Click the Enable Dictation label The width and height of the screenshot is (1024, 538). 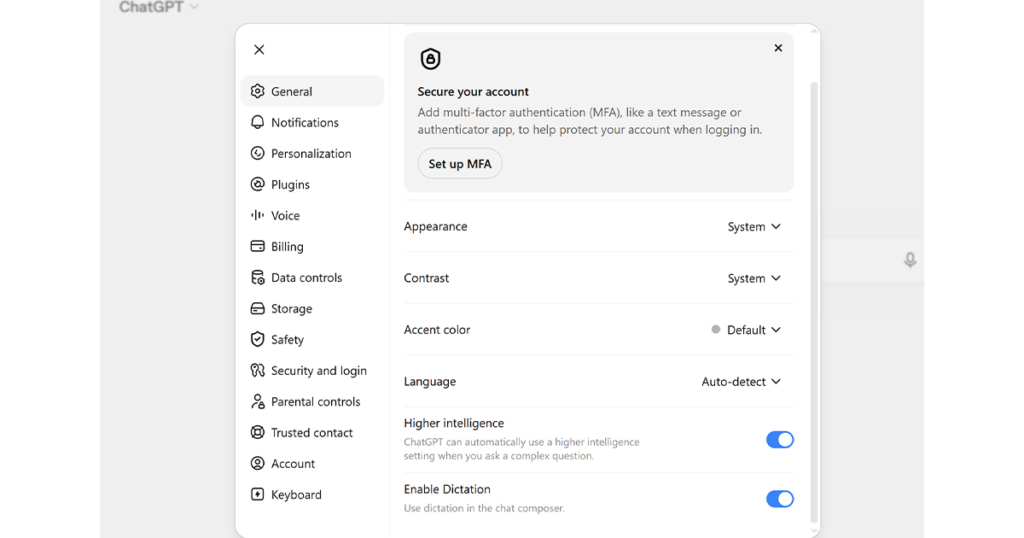pos(447,489)
